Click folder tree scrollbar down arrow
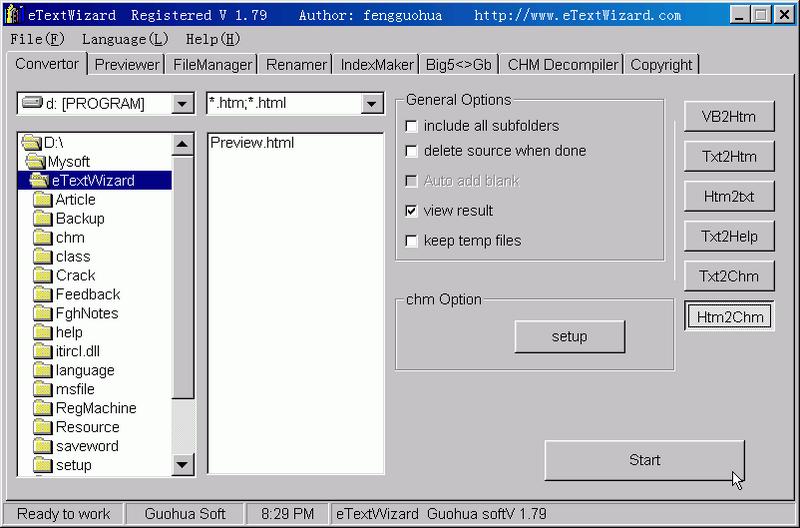 click(x=183, y=465)
